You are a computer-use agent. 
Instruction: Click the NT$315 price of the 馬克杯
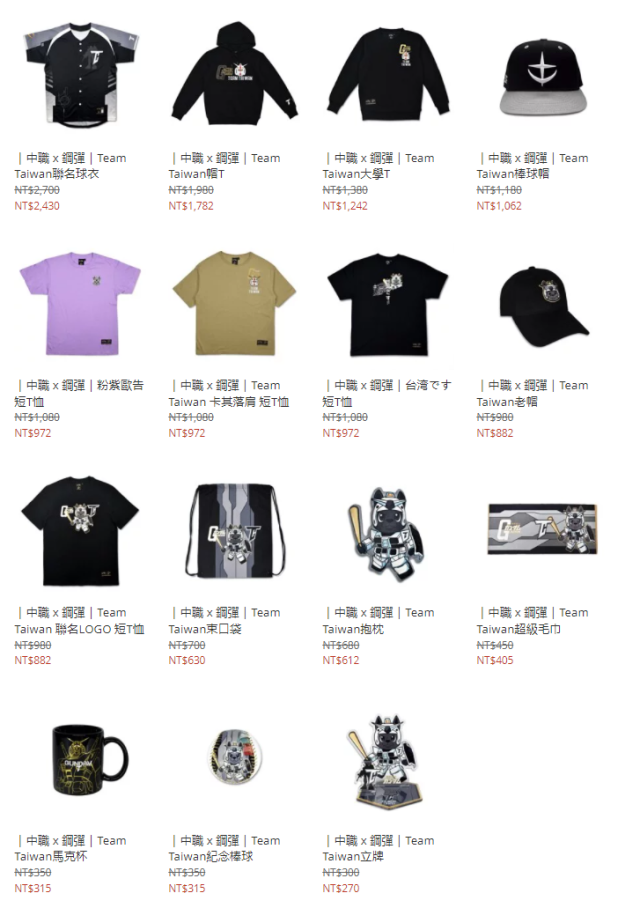tap(33, 888)
